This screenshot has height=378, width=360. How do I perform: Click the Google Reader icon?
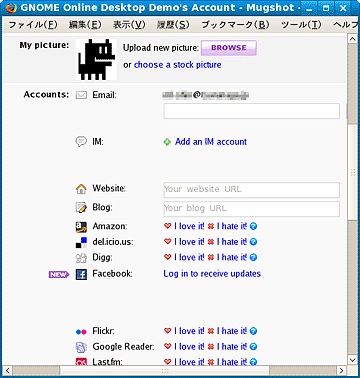tap(81, 347)
